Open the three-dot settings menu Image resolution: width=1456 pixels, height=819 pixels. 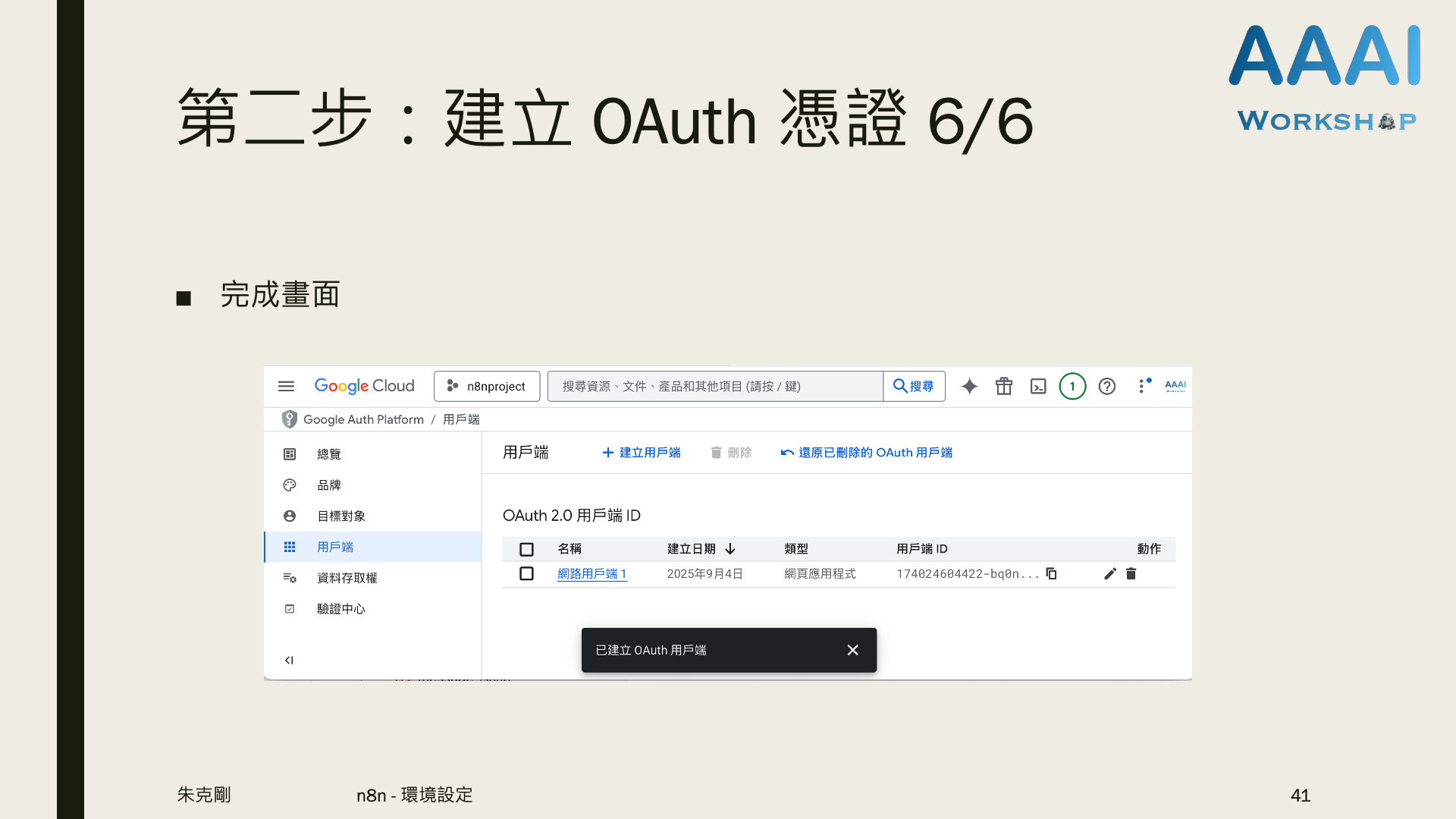pyautogui.click(x=1141, y=386)
